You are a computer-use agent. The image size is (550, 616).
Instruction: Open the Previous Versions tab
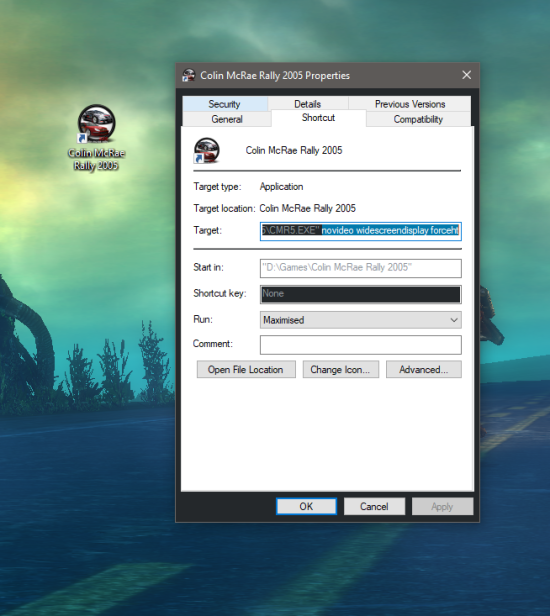410,104
